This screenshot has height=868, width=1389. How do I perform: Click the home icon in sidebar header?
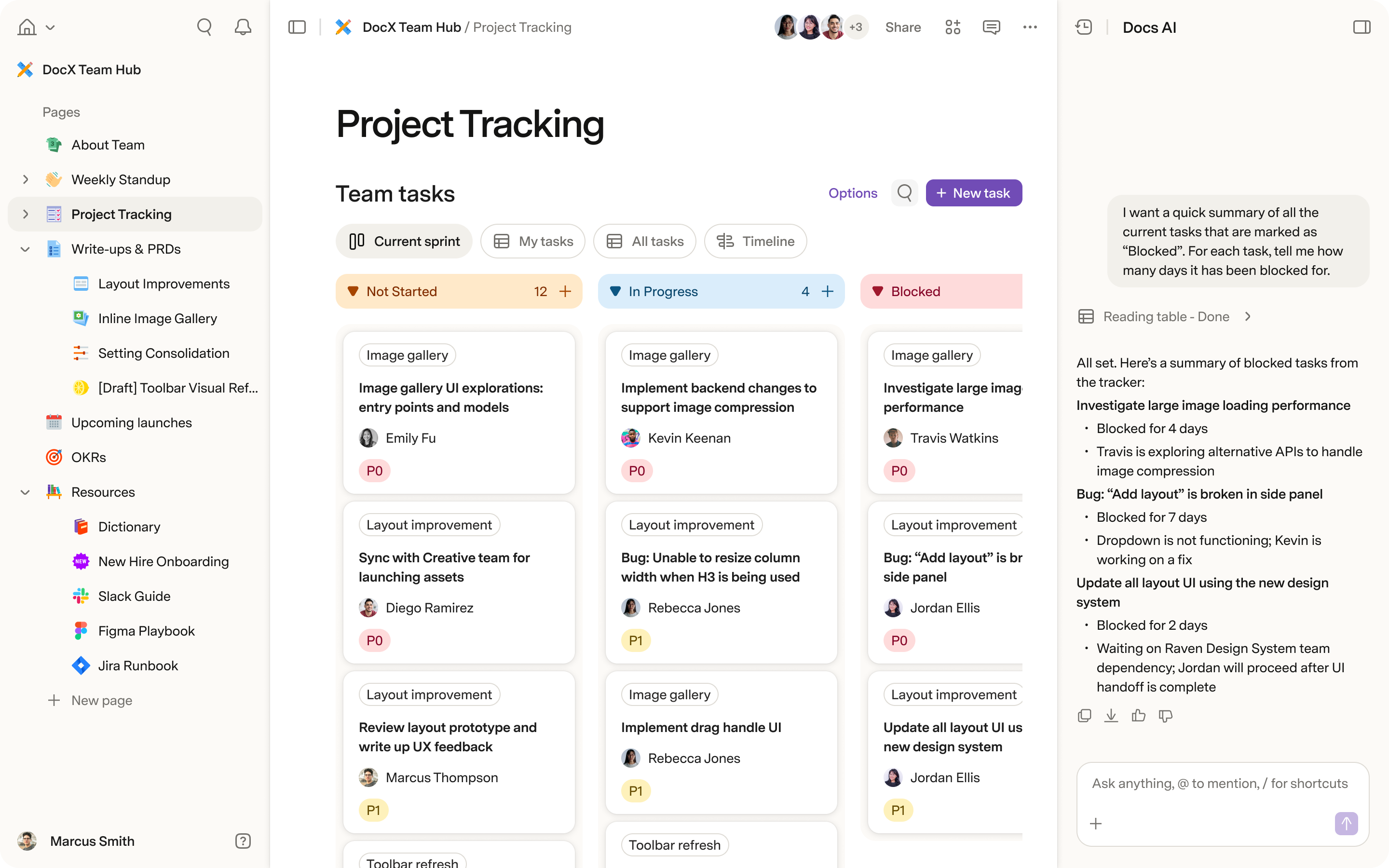point(27,27)
